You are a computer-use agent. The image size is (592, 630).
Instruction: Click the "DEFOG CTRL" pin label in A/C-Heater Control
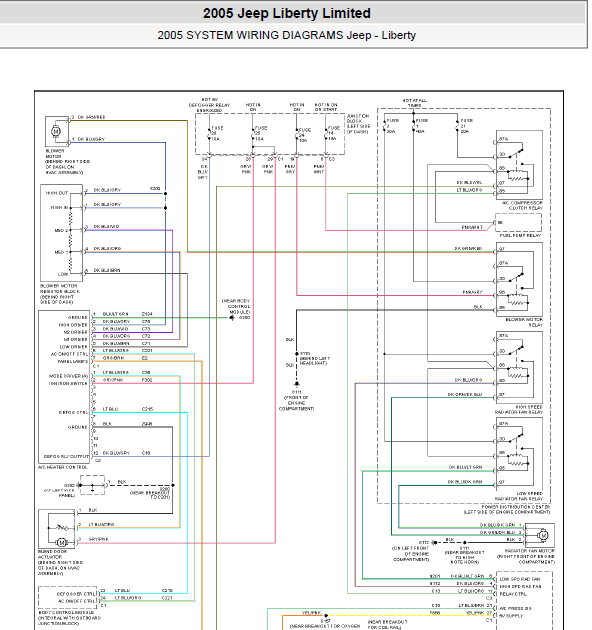point(73,413)
